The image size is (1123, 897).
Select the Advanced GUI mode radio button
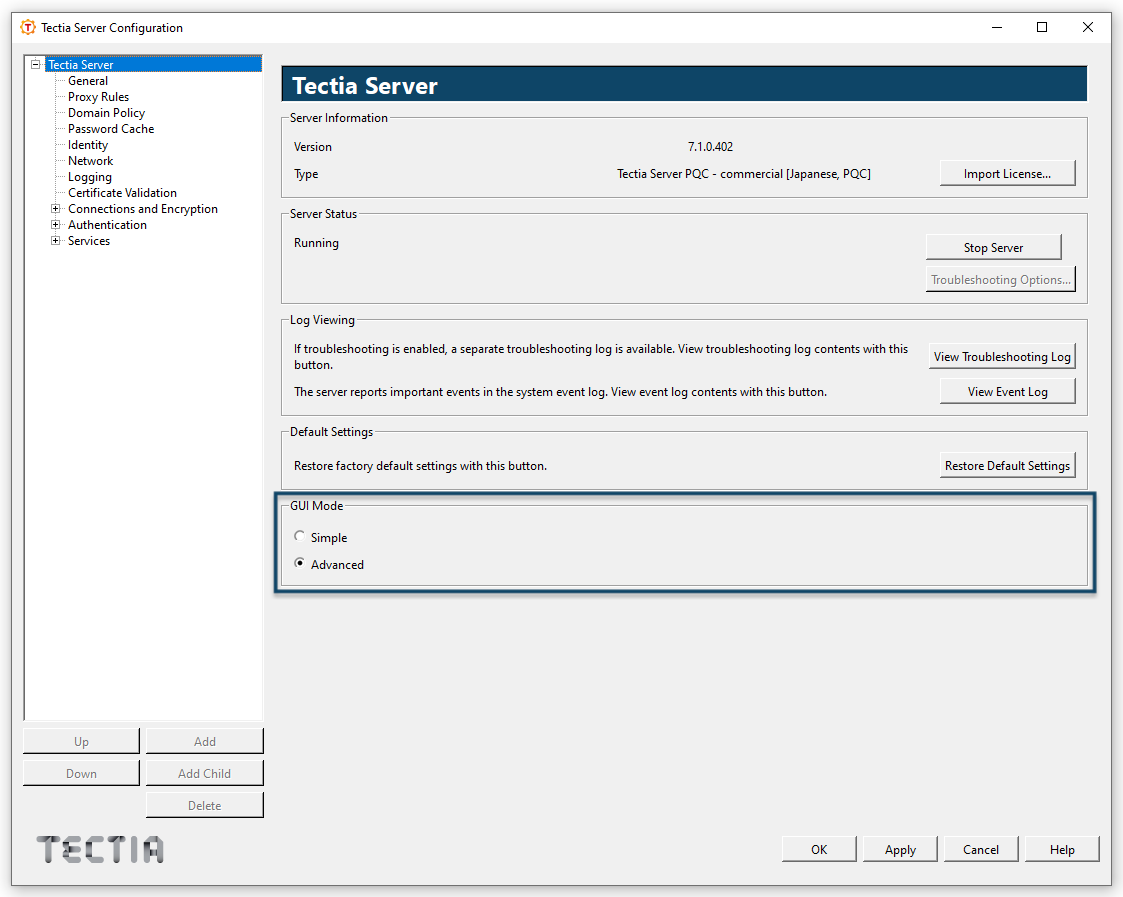[x=299, y=563]
